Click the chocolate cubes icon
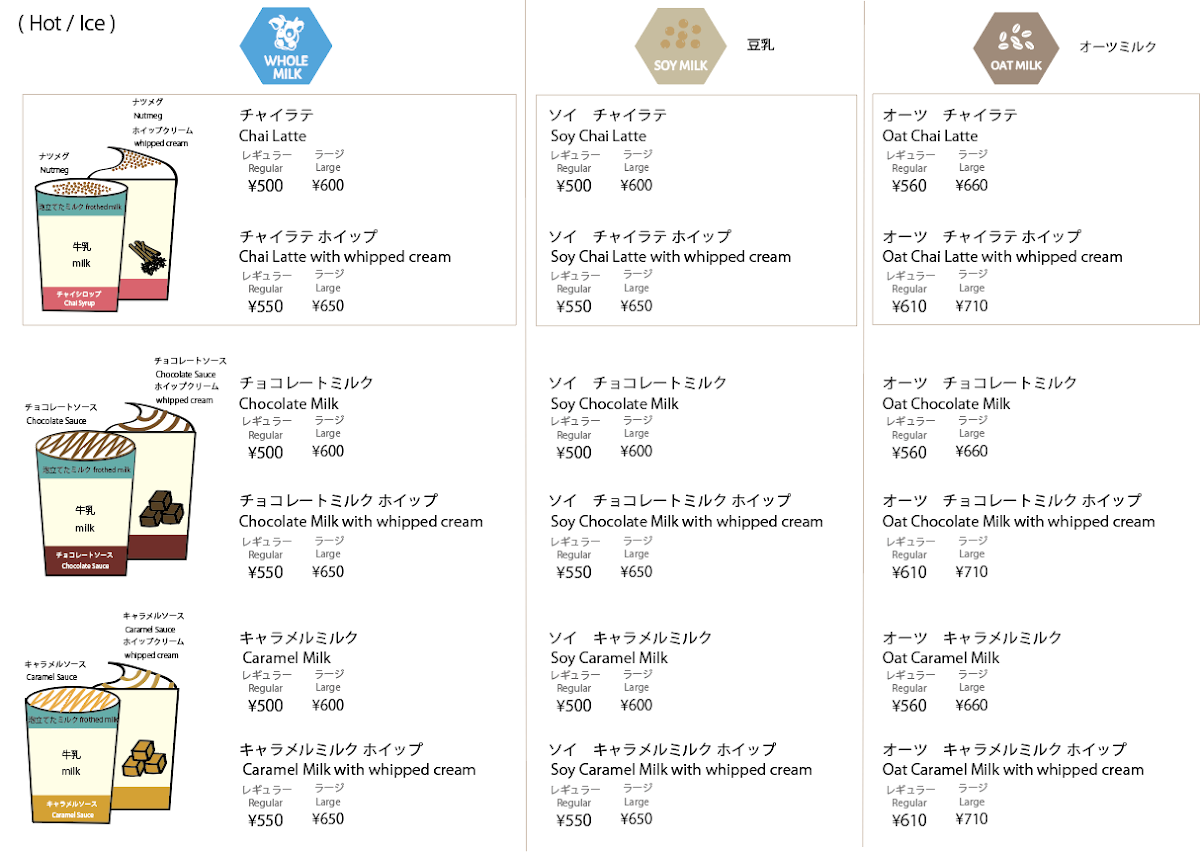Image resolution: width=1200 pixels, height=852 pixels. [x=163, y=510]
